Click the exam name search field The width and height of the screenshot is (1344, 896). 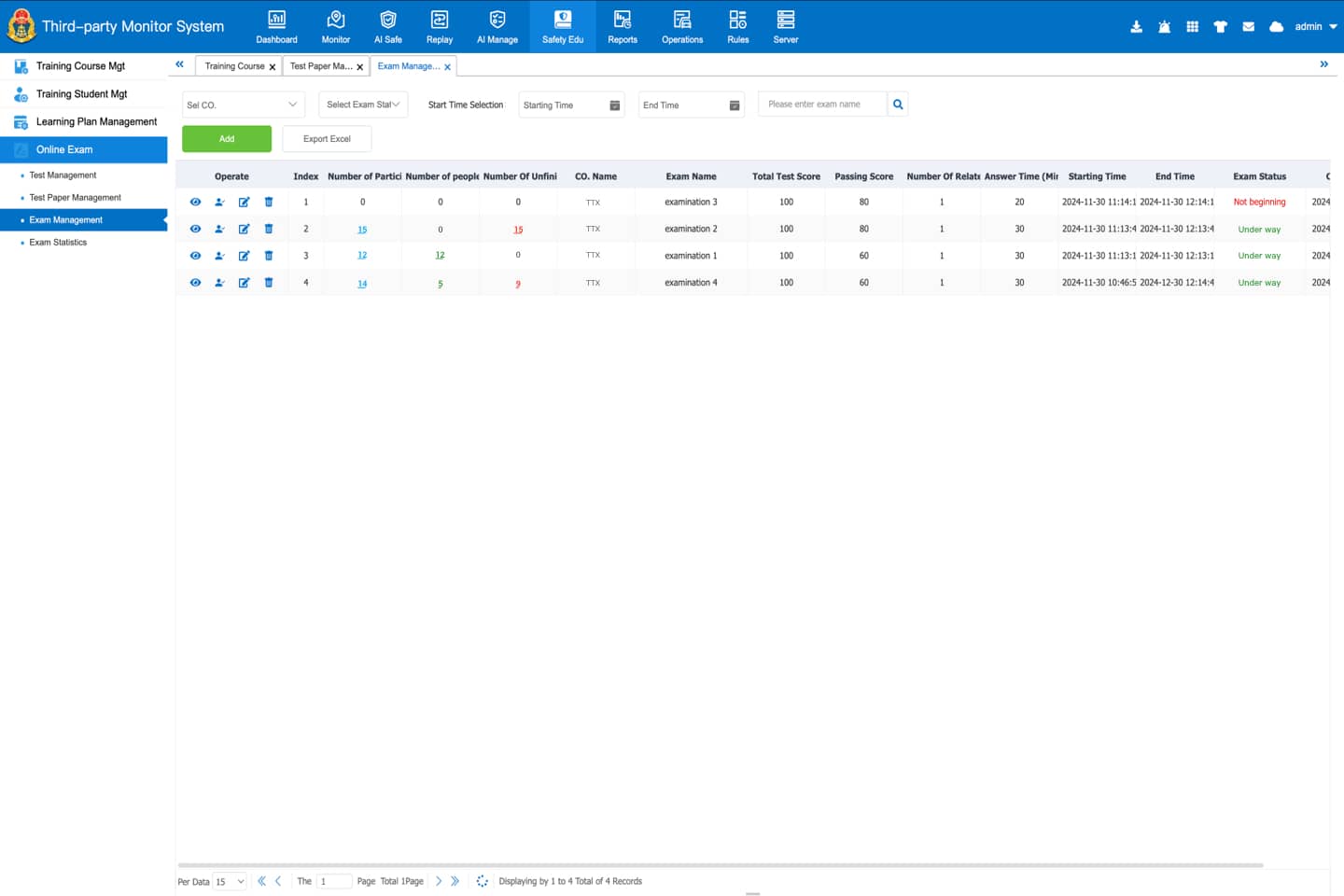pos(822,105)
